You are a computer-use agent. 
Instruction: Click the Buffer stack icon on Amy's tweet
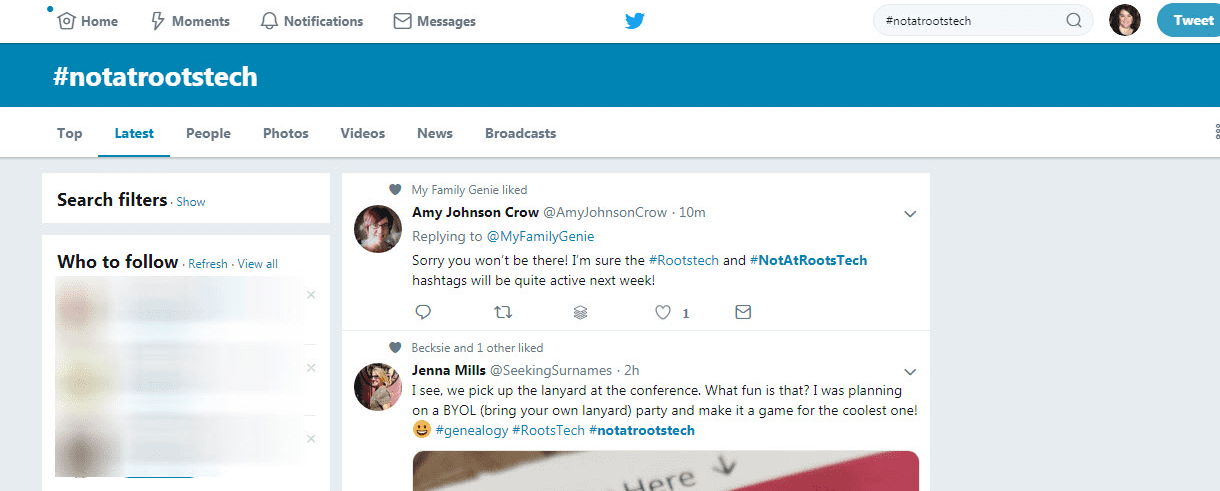click(x=581, y=312)
